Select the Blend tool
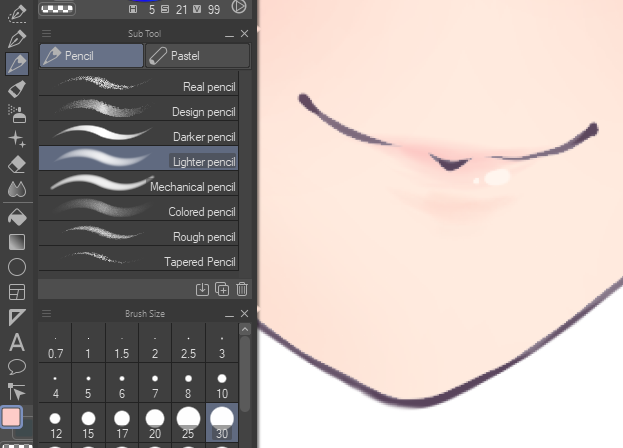The image size is (623, 448). (x=17, y=189)
